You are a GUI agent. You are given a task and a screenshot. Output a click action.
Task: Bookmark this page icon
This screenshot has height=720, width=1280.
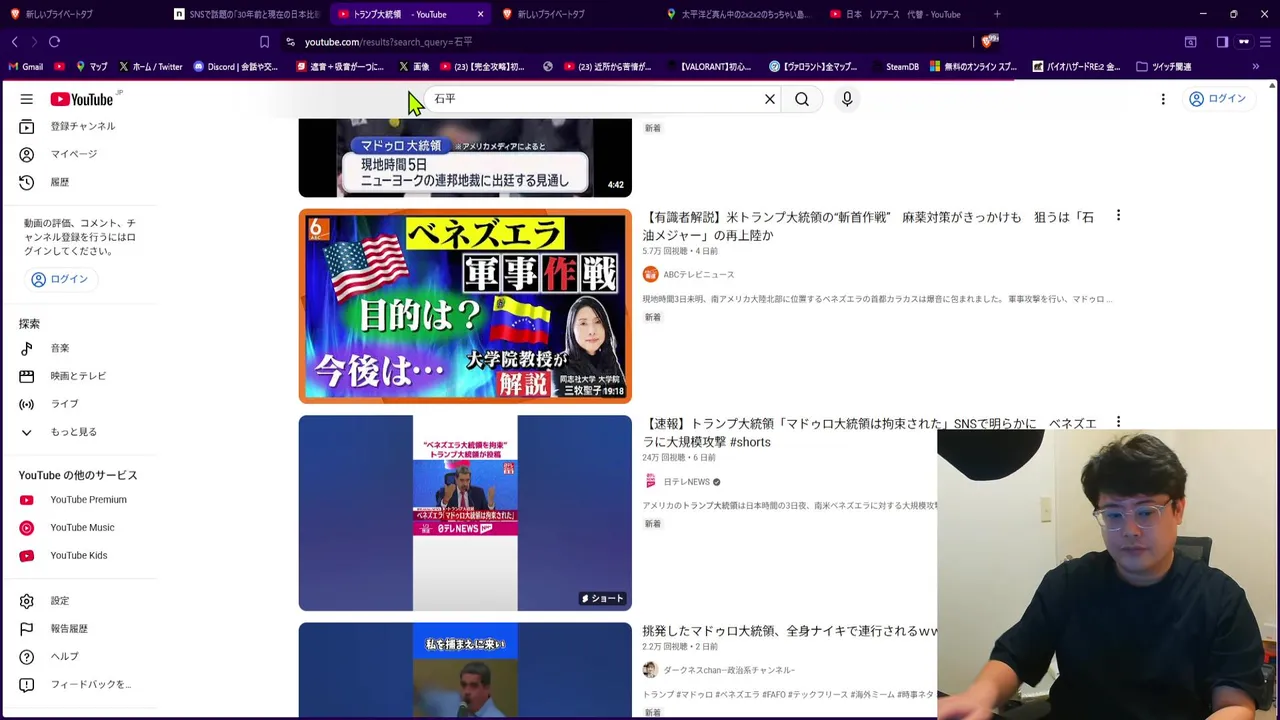(264, 42)
